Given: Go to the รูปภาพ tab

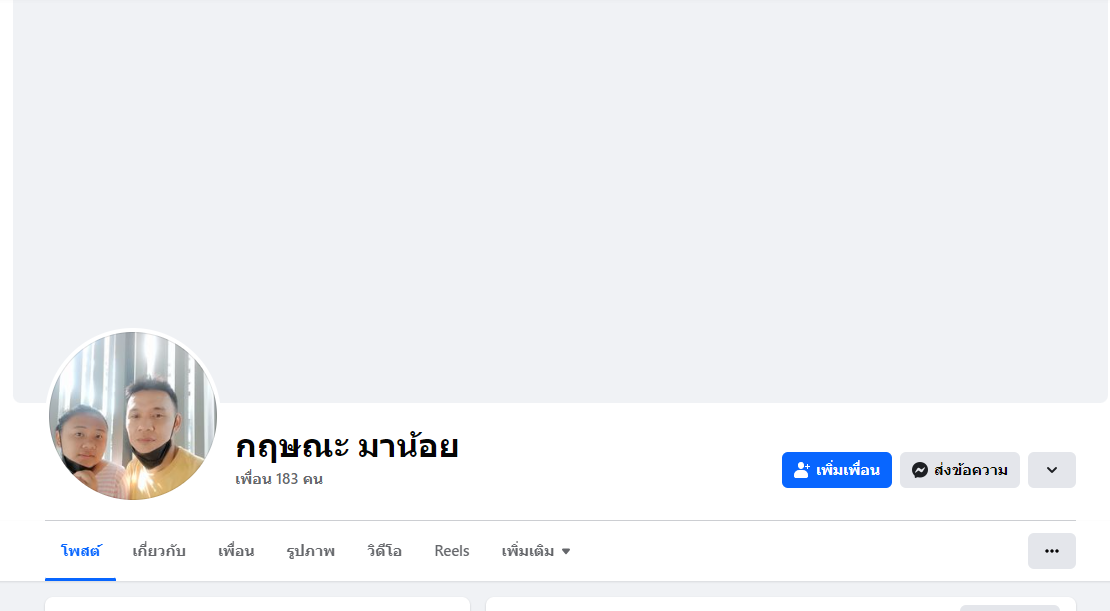Looking at the screenshot, I should [x=310, y=551].
